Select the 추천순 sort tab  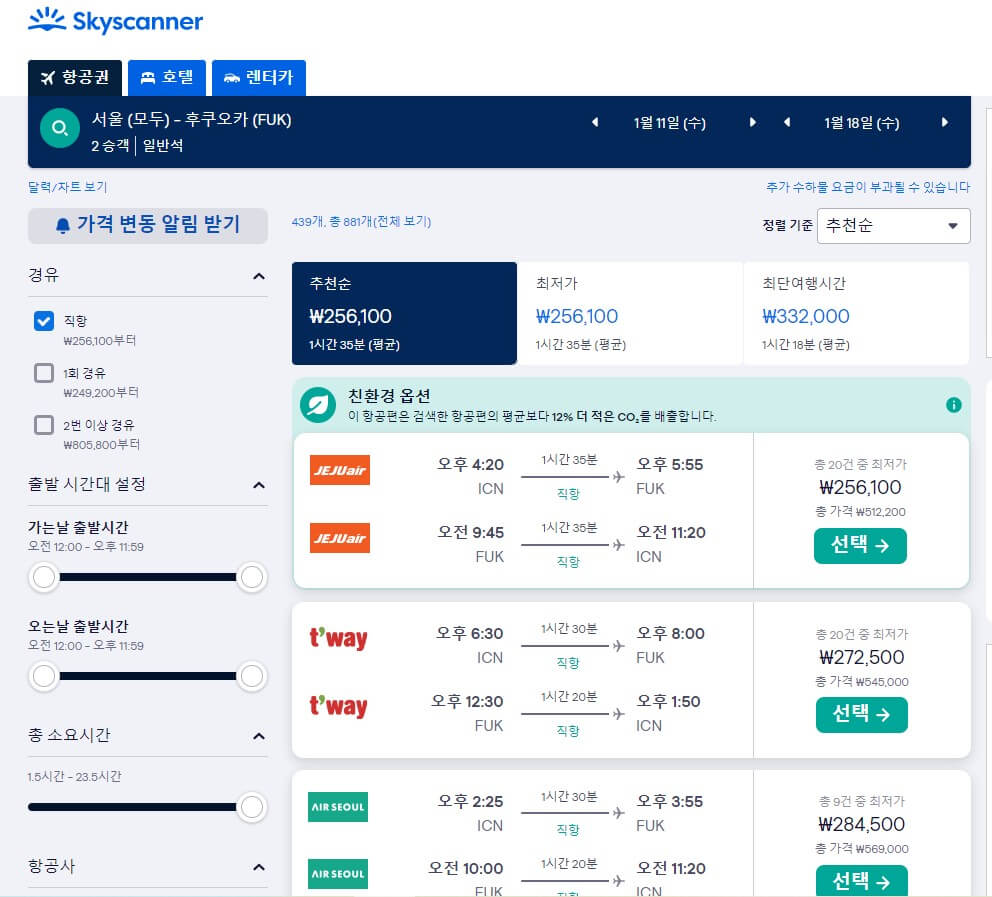(x=404, y=313)
